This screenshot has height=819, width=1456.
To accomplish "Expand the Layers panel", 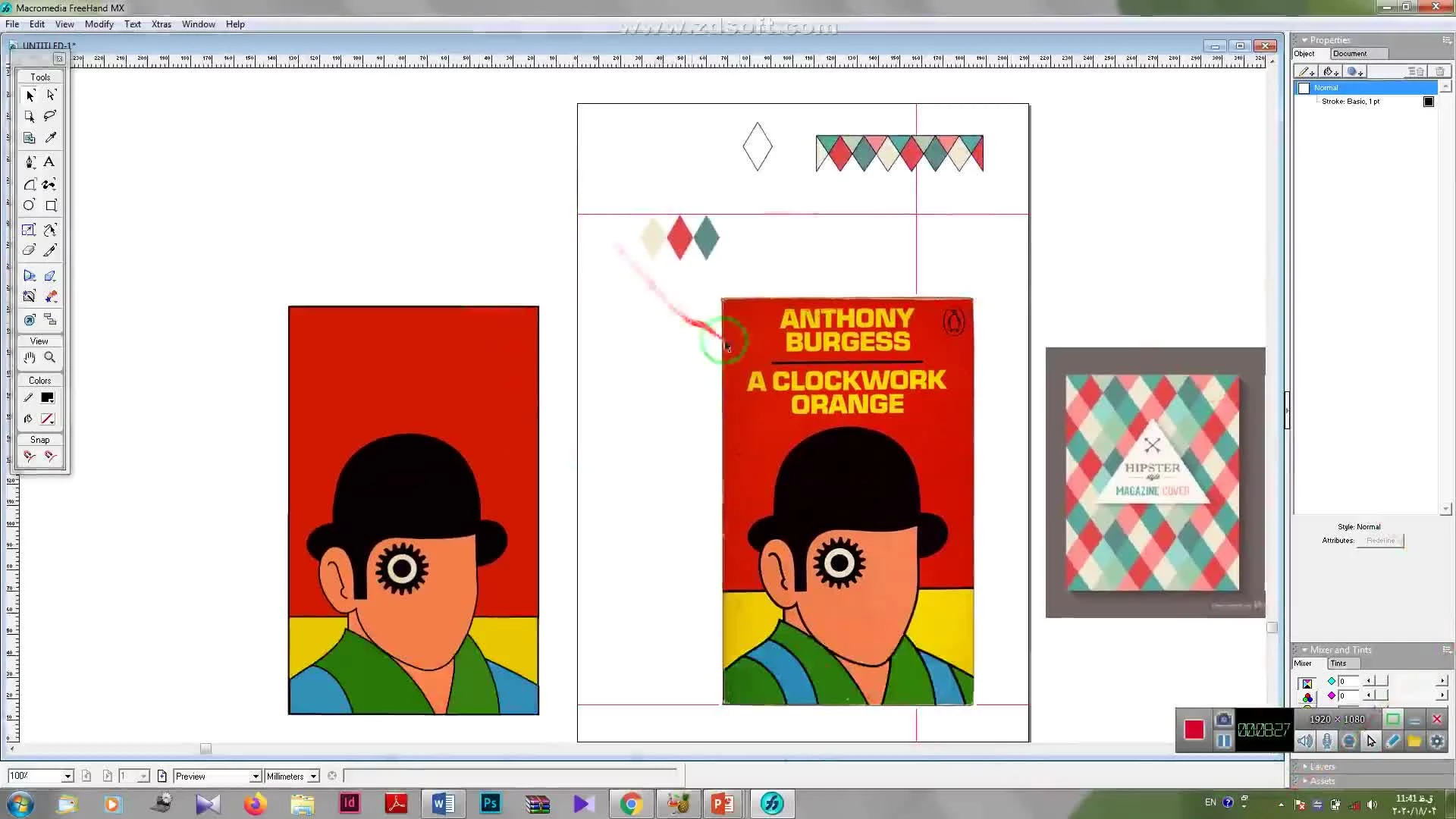I will (1304, 767).
